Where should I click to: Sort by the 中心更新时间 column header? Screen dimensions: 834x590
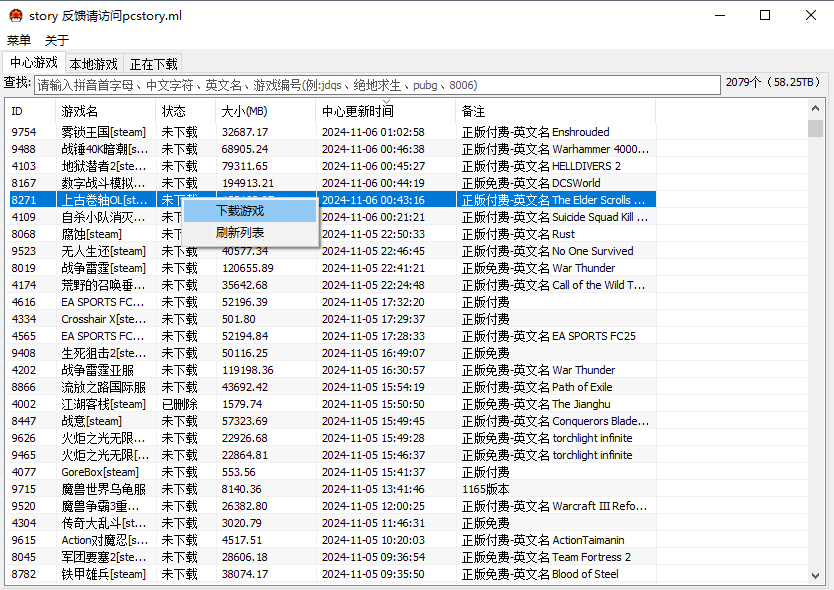pyautogui.click(x=386, y=111)
